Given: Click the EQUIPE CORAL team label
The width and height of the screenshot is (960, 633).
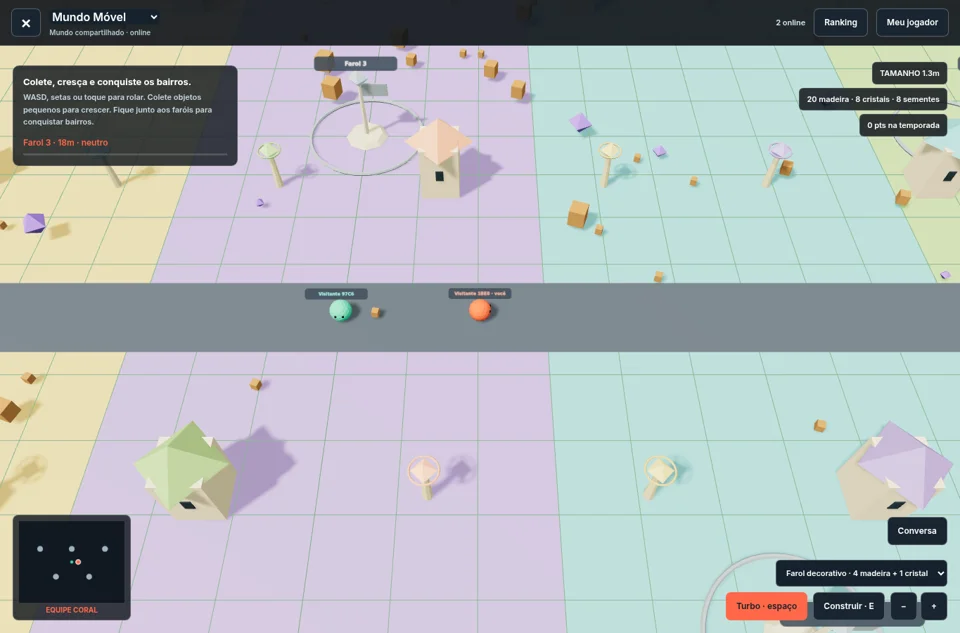Looking at the screenshot, I should 72,610.
